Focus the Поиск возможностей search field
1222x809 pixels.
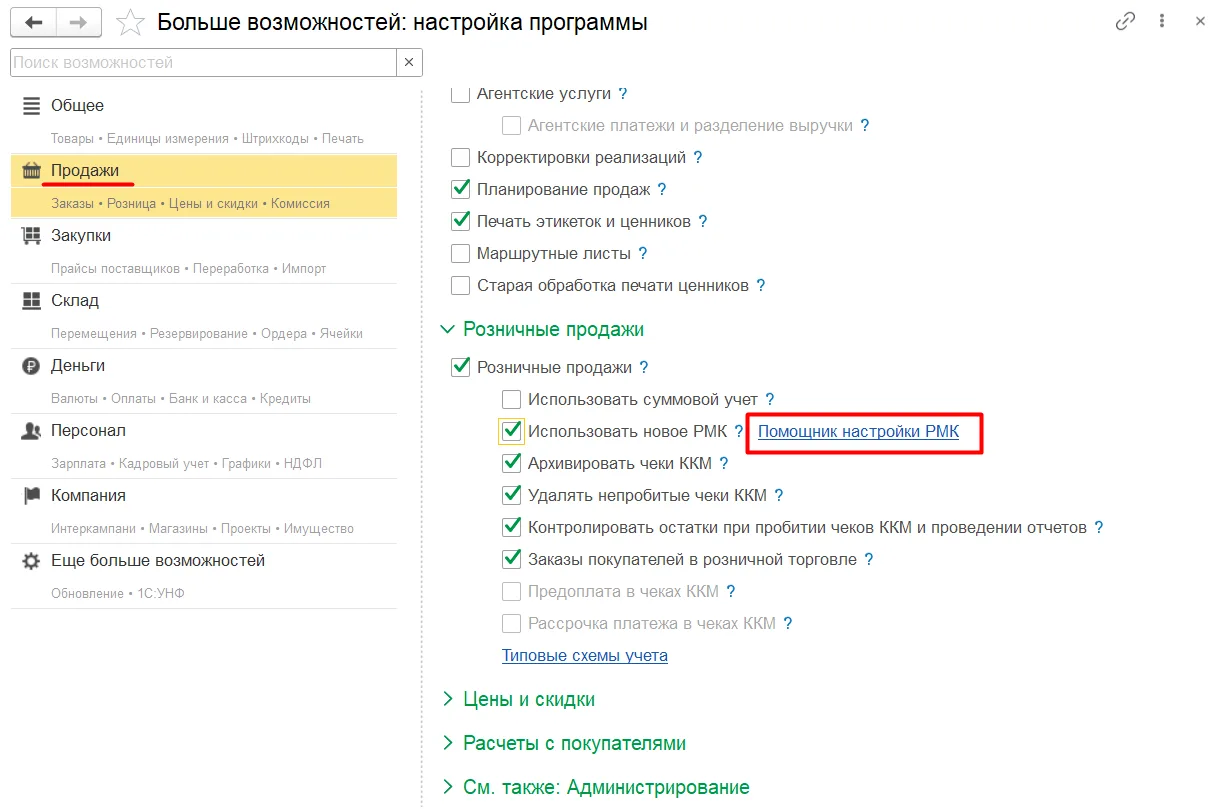click(x=203, y=62)
